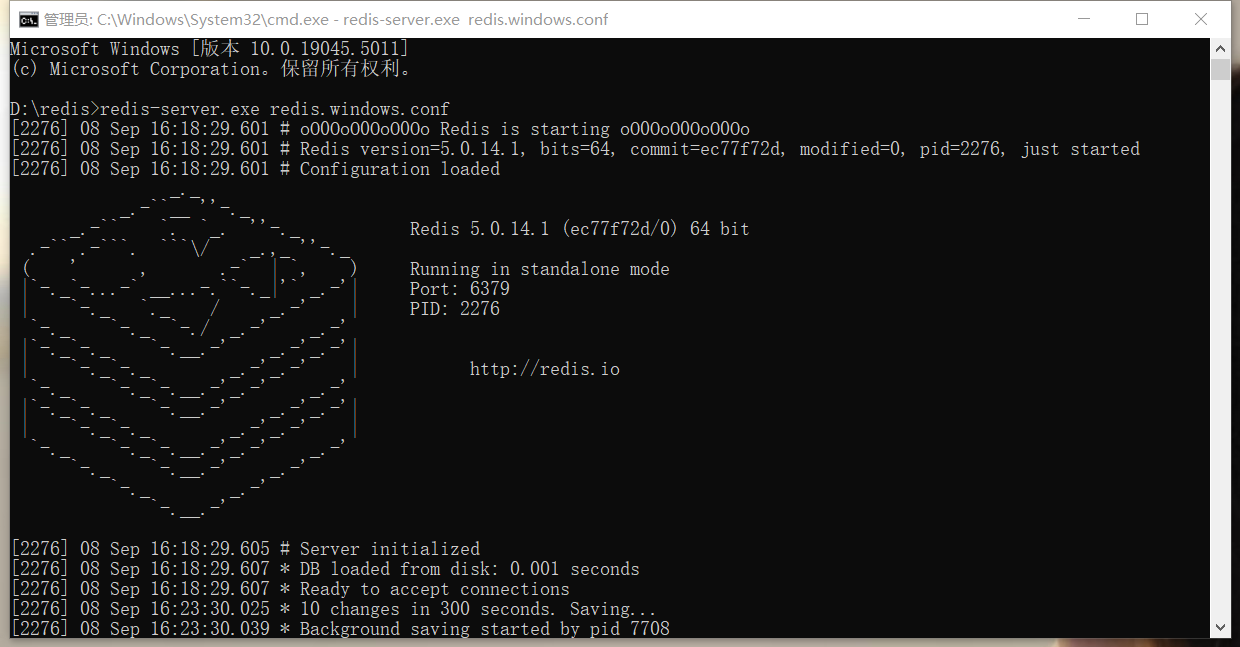
Task: Close the redis-server console window
Action: (x=1201, y=19)
